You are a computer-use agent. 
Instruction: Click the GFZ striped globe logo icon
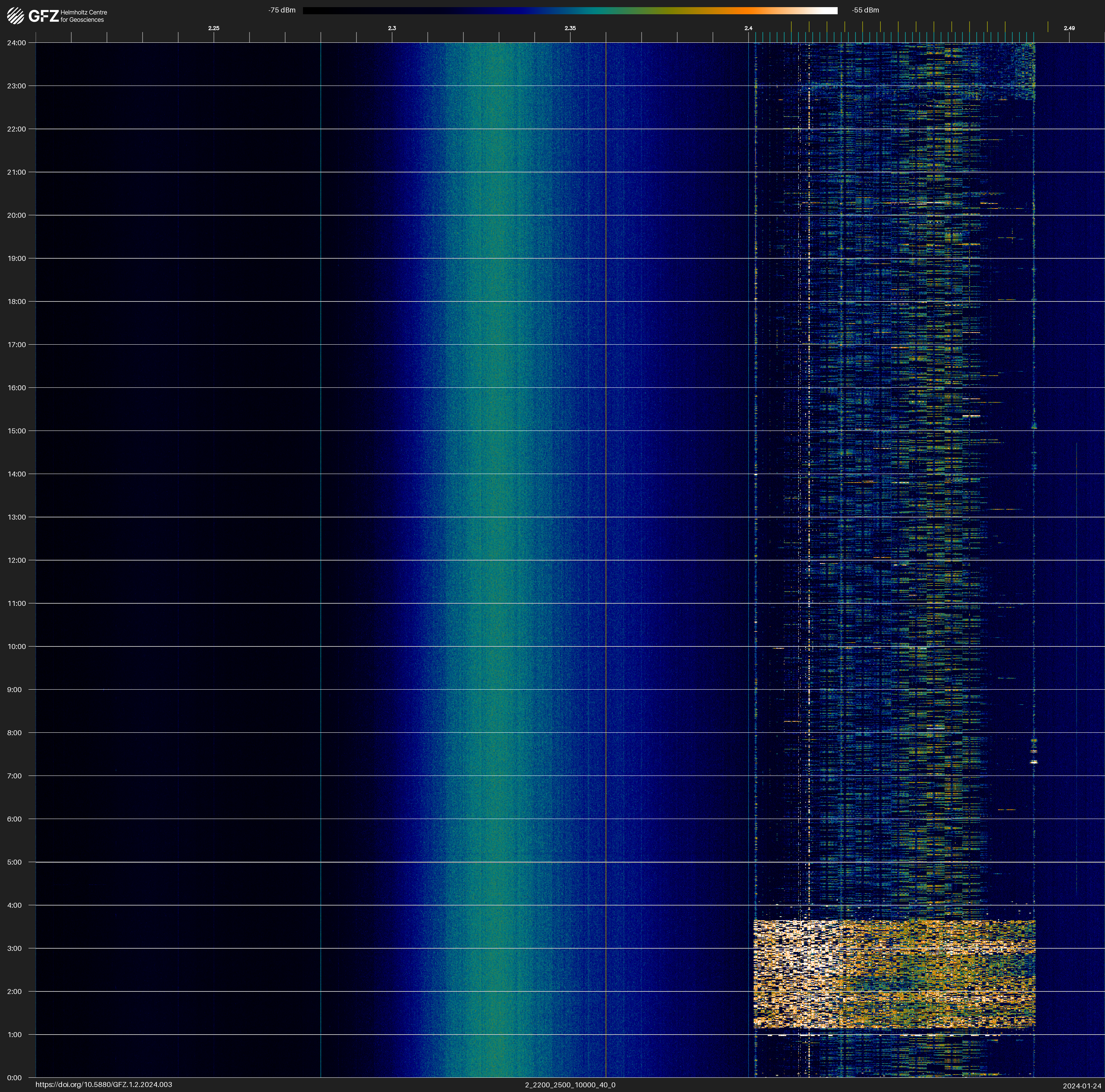click(x=15, y=15)
